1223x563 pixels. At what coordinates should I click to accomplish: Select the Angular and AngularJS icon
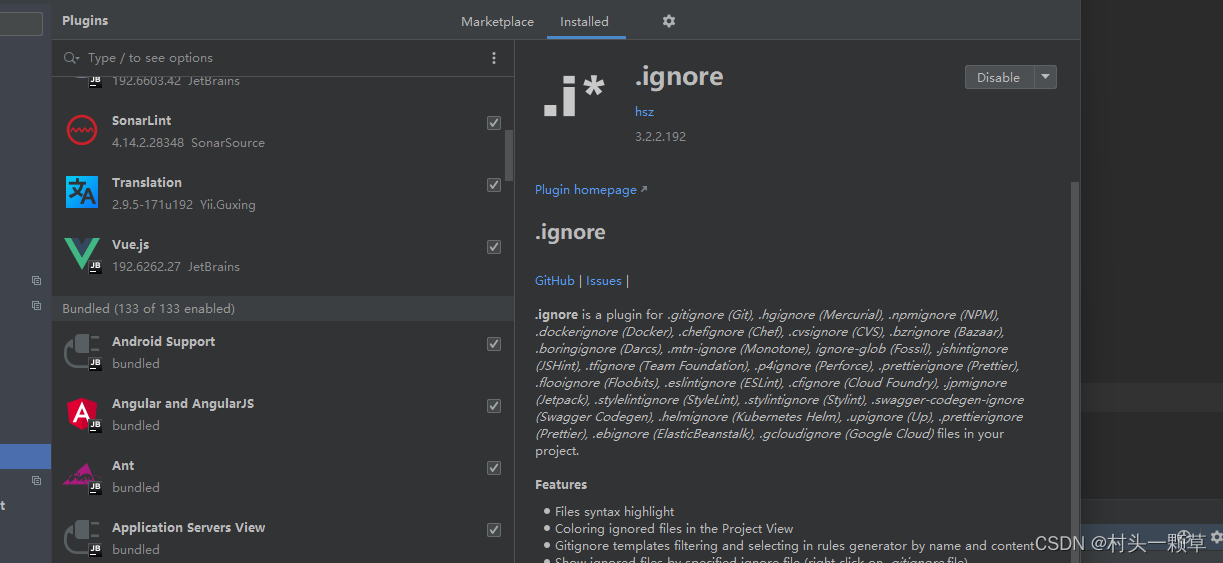point(82,414)
